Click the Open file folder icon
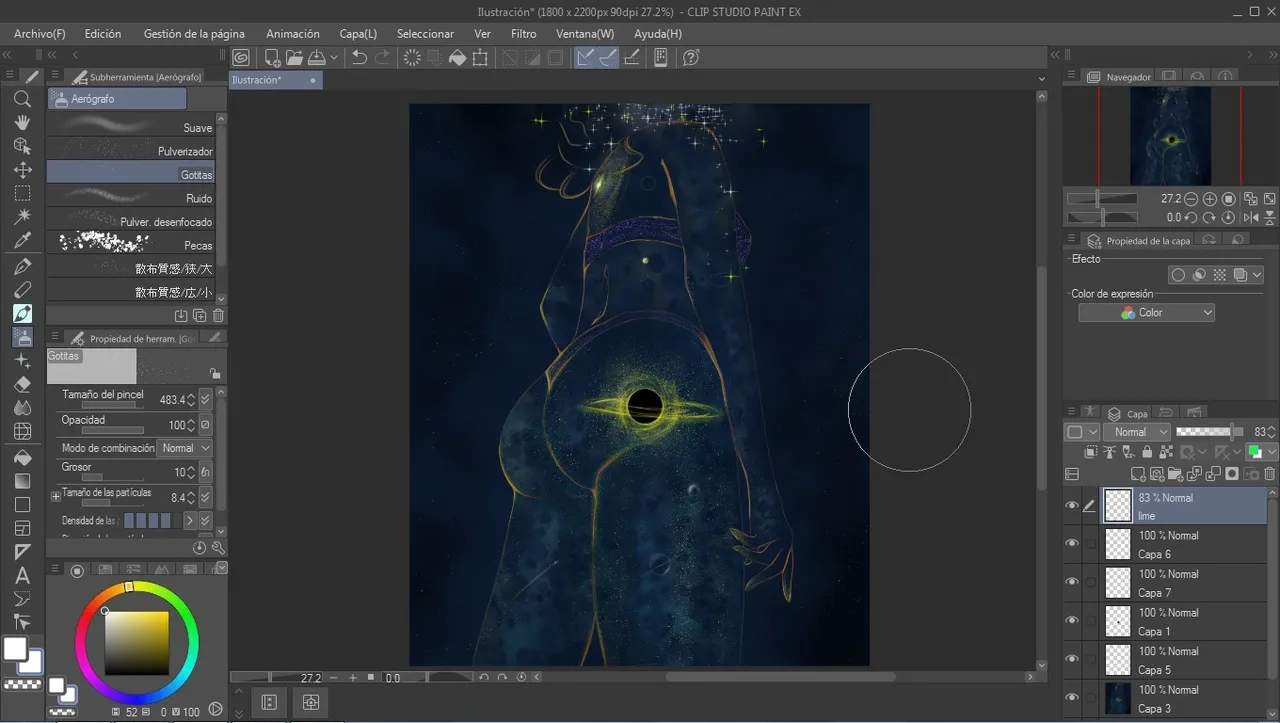The image size is (1280, 723). (294, 58)
